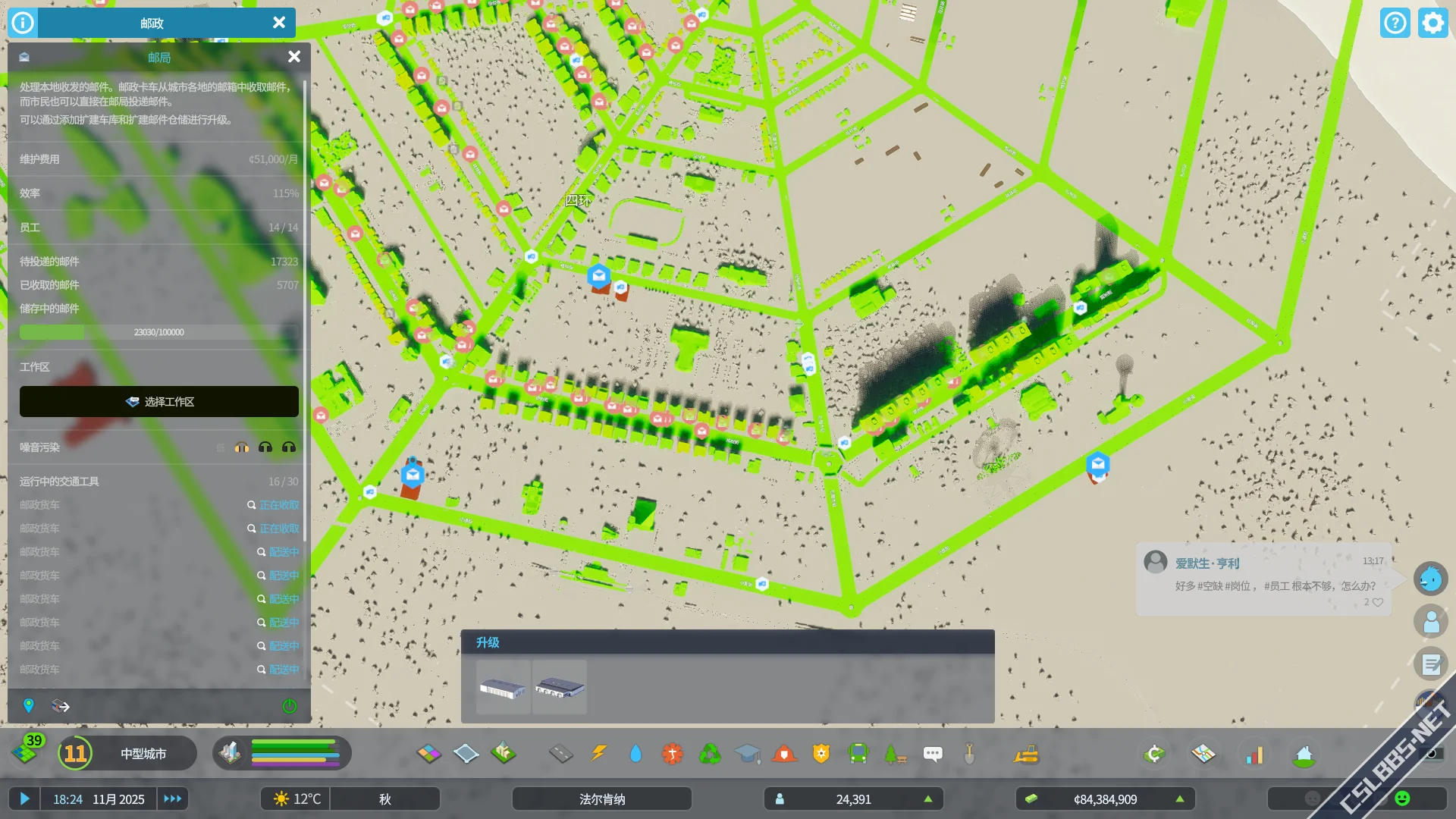The height and width of the screenshot is (819, 1456).
Task: Click the 效率 115% row
Action: pos(159,193)
